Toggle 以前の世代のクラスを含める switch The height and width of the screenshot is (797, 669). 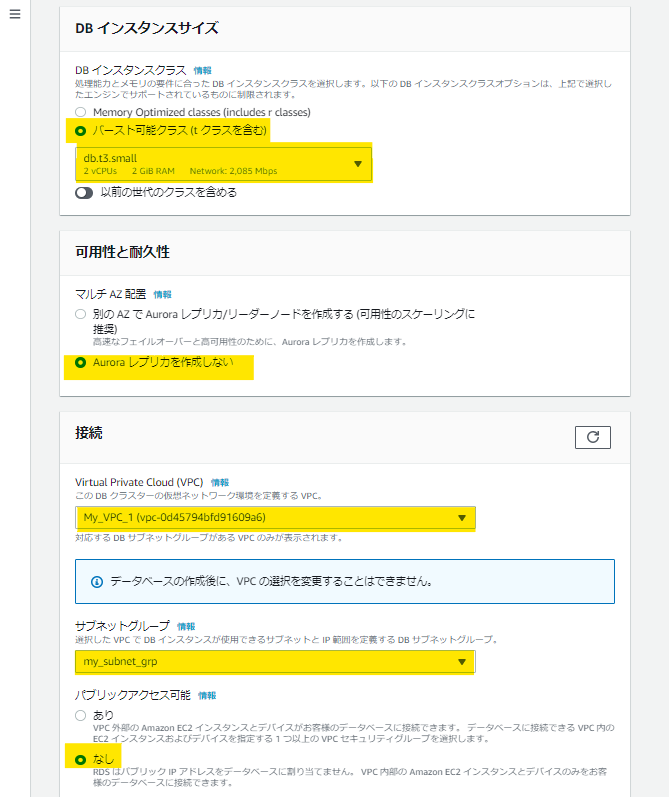84,193
